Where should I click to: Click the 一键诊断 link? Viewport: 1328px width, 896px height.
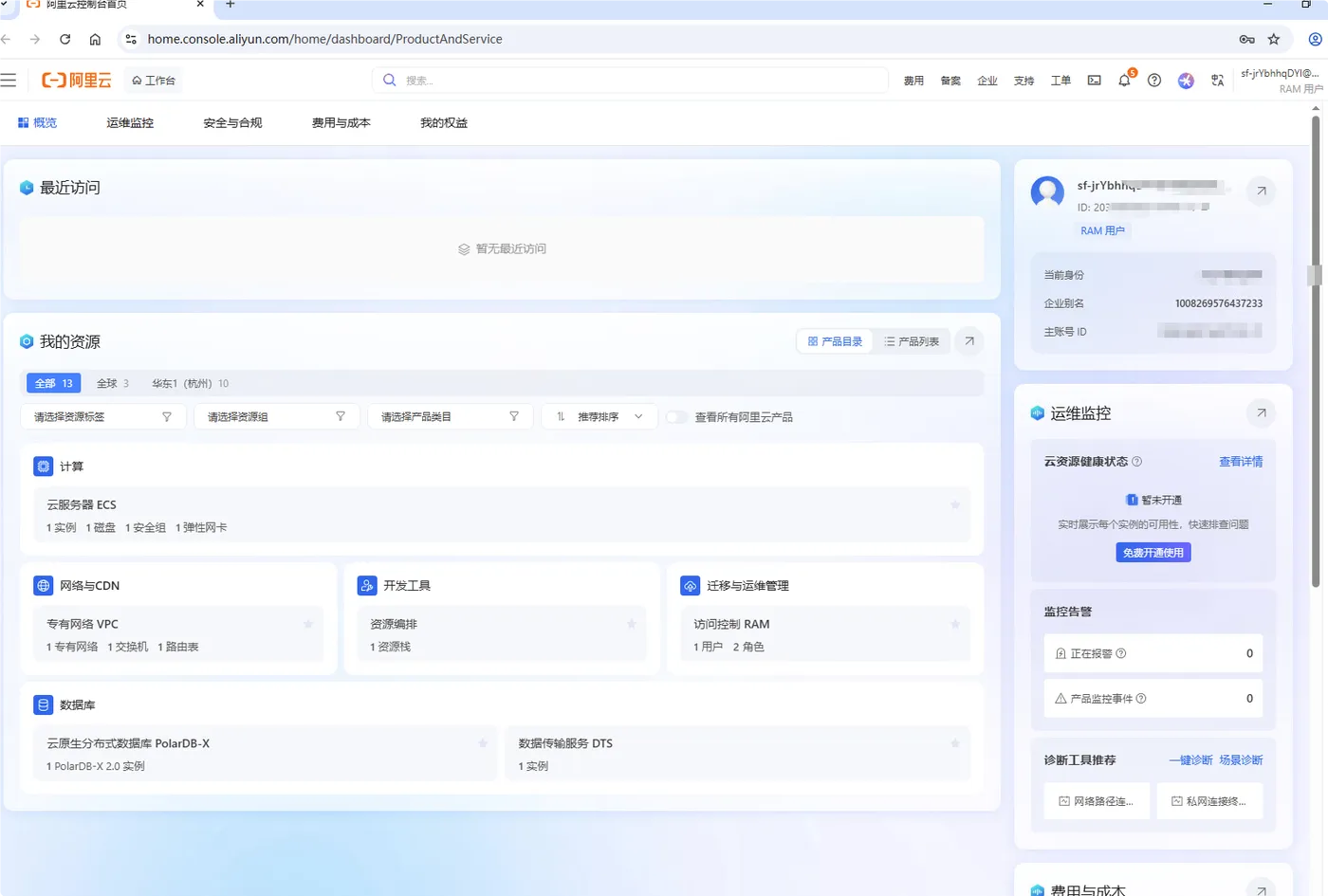1190,760
